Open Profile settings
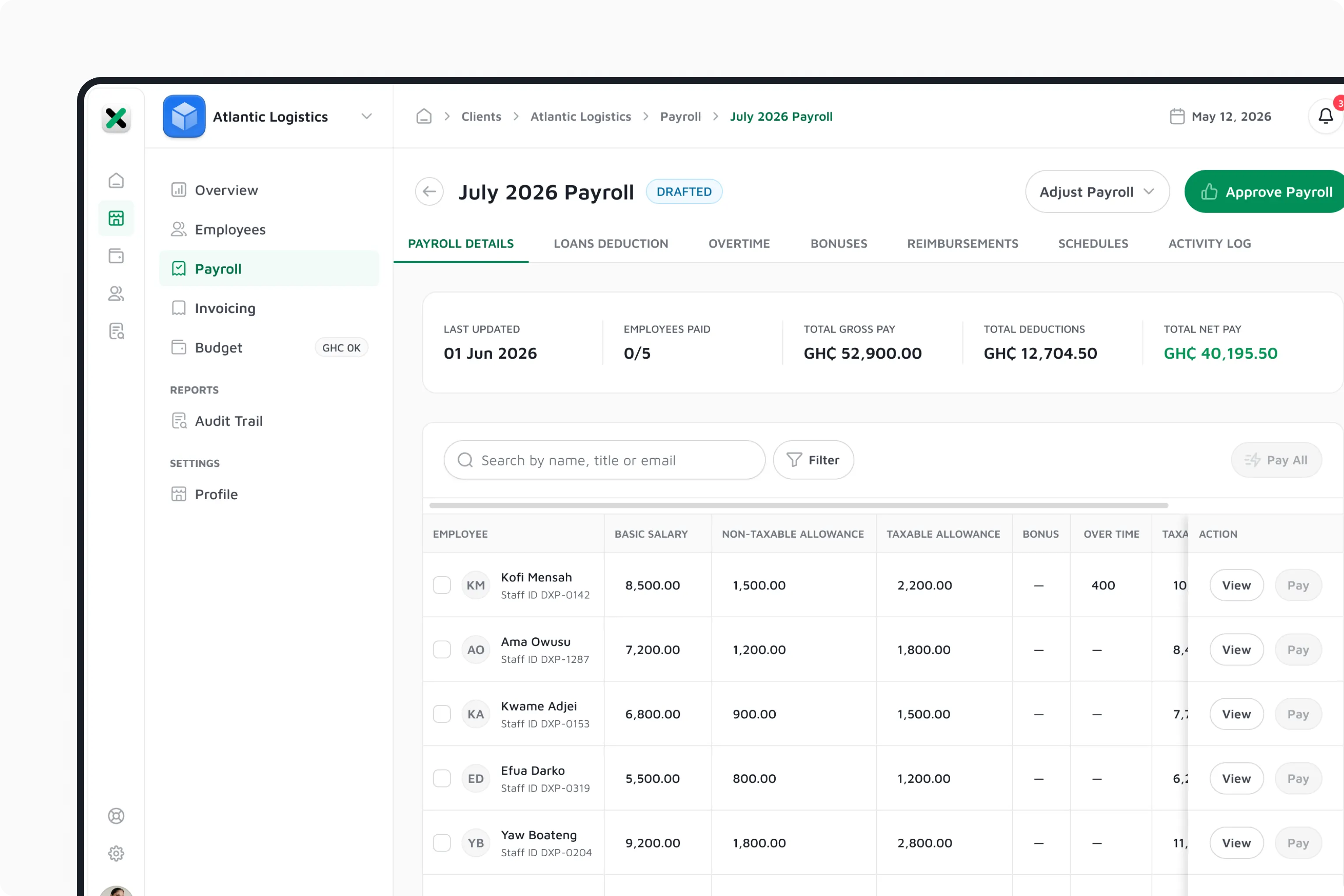This screenshot has height=896, width=1344. (x=269, y=494)
